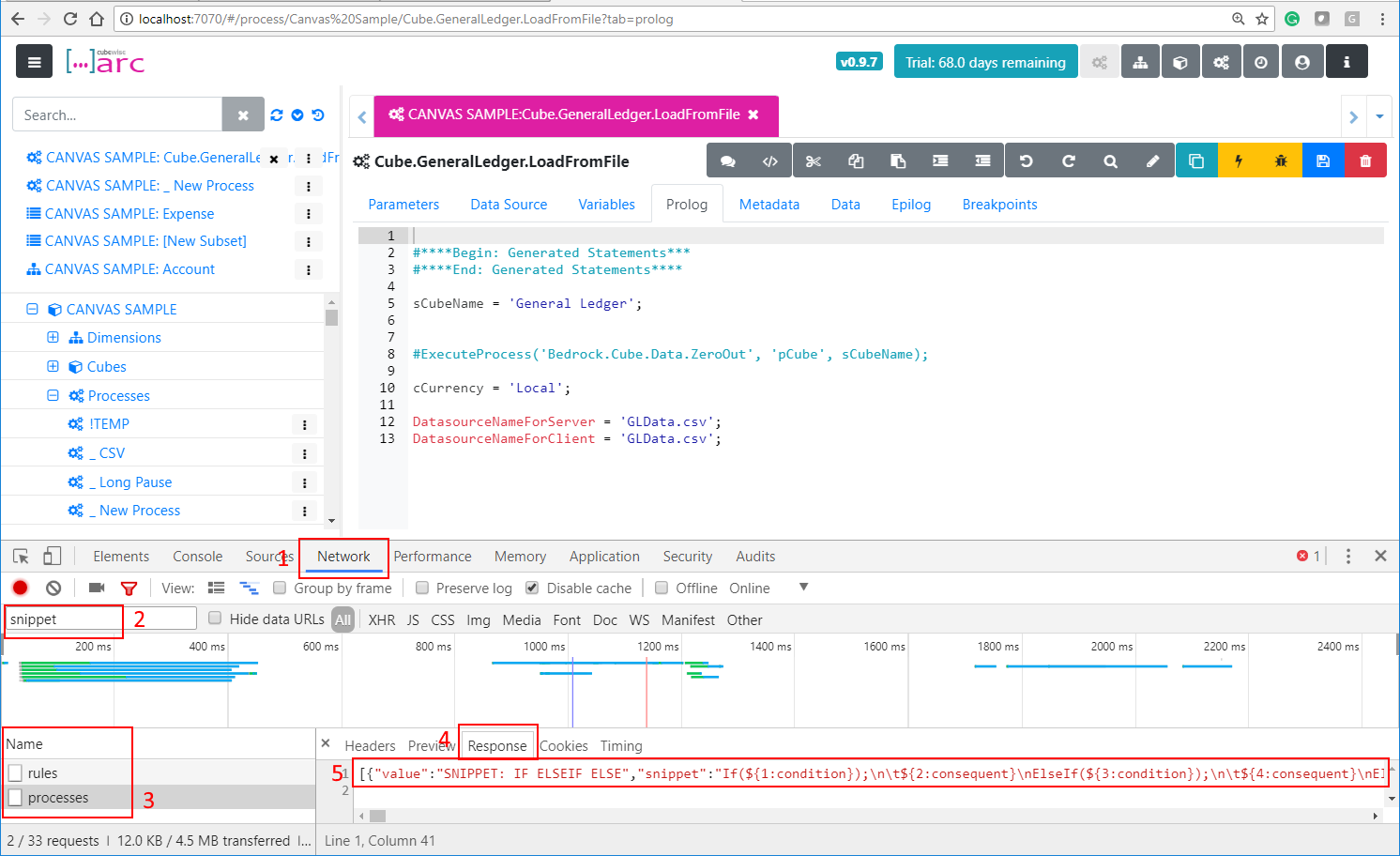Debug the process with the bug icon
Viewport: 1400px width, 856px height.
1281,160
